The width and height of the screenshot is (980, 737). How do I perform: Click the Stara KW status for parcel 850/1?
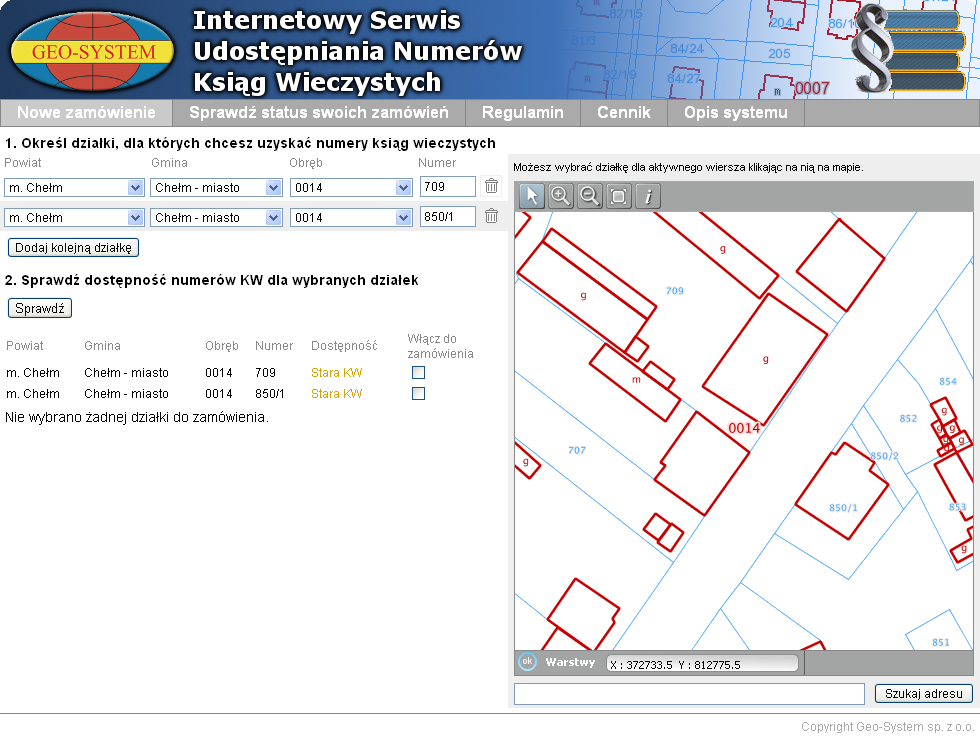(336, 394)
